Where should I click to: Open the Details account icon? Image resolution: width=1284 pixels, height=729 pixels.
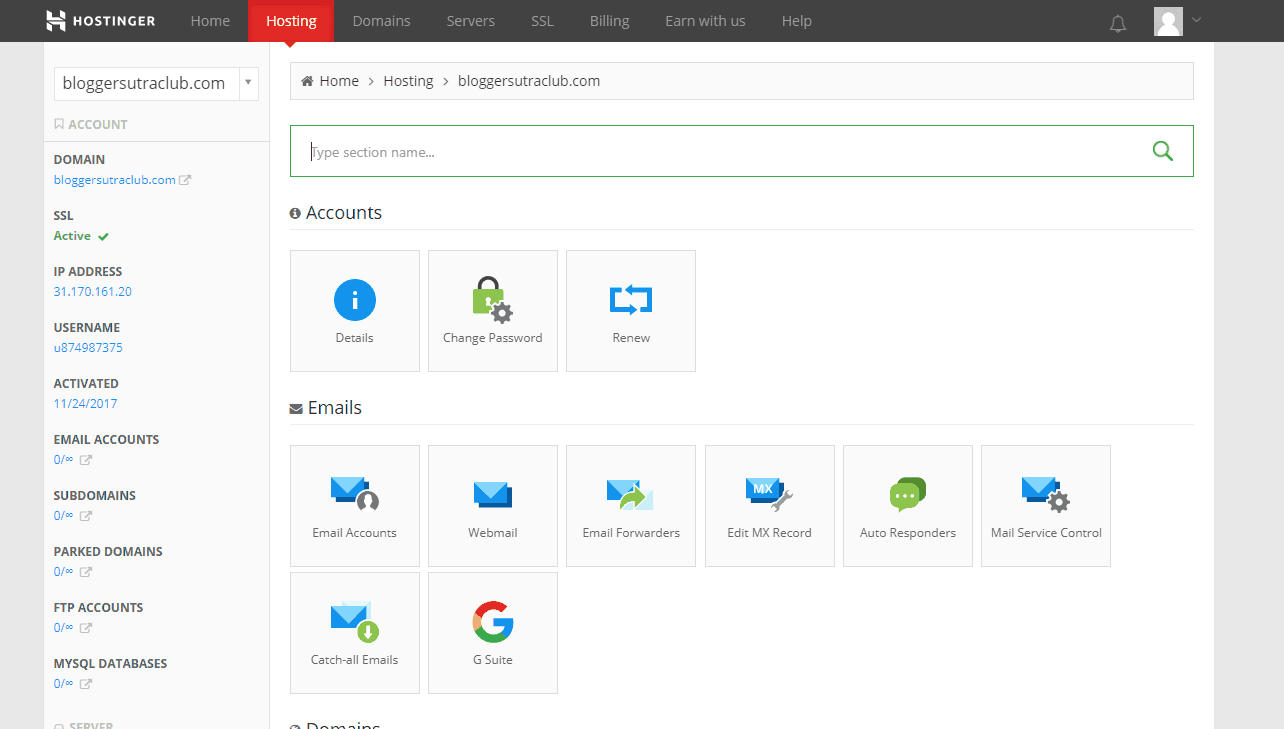click(355, 311)
